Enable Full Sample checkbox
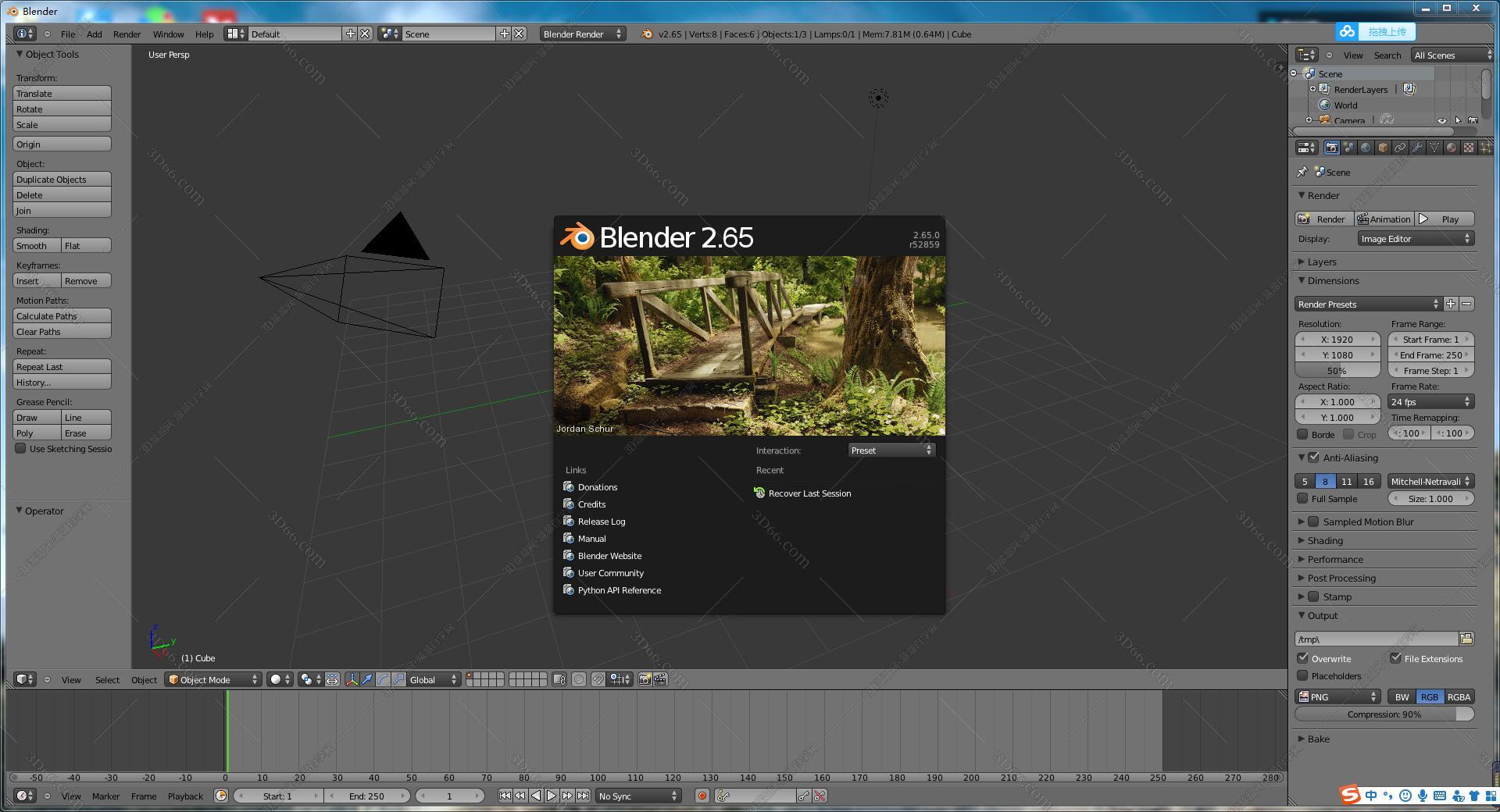This screenshot has height=812, width=1500. [1302, 498]
